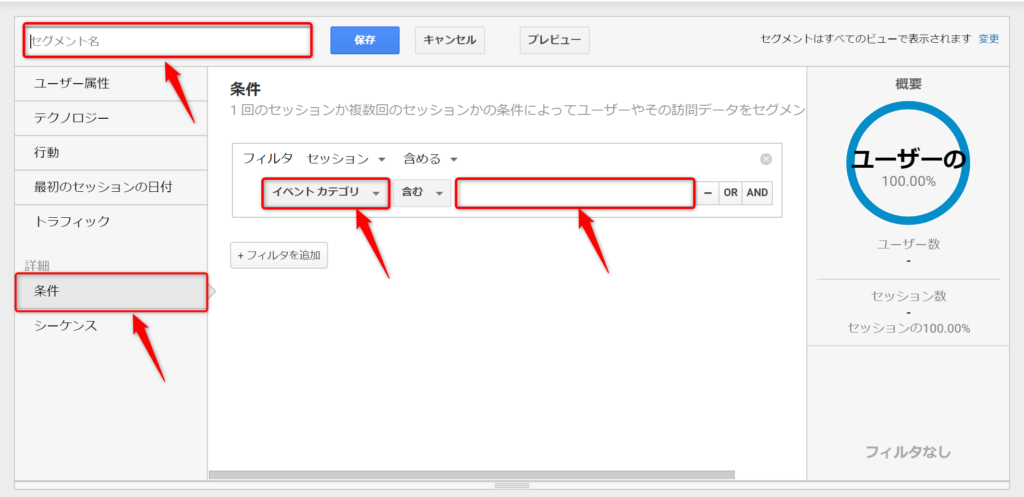
Task: Click the filter value text field
Action: (x=575, y=193)
